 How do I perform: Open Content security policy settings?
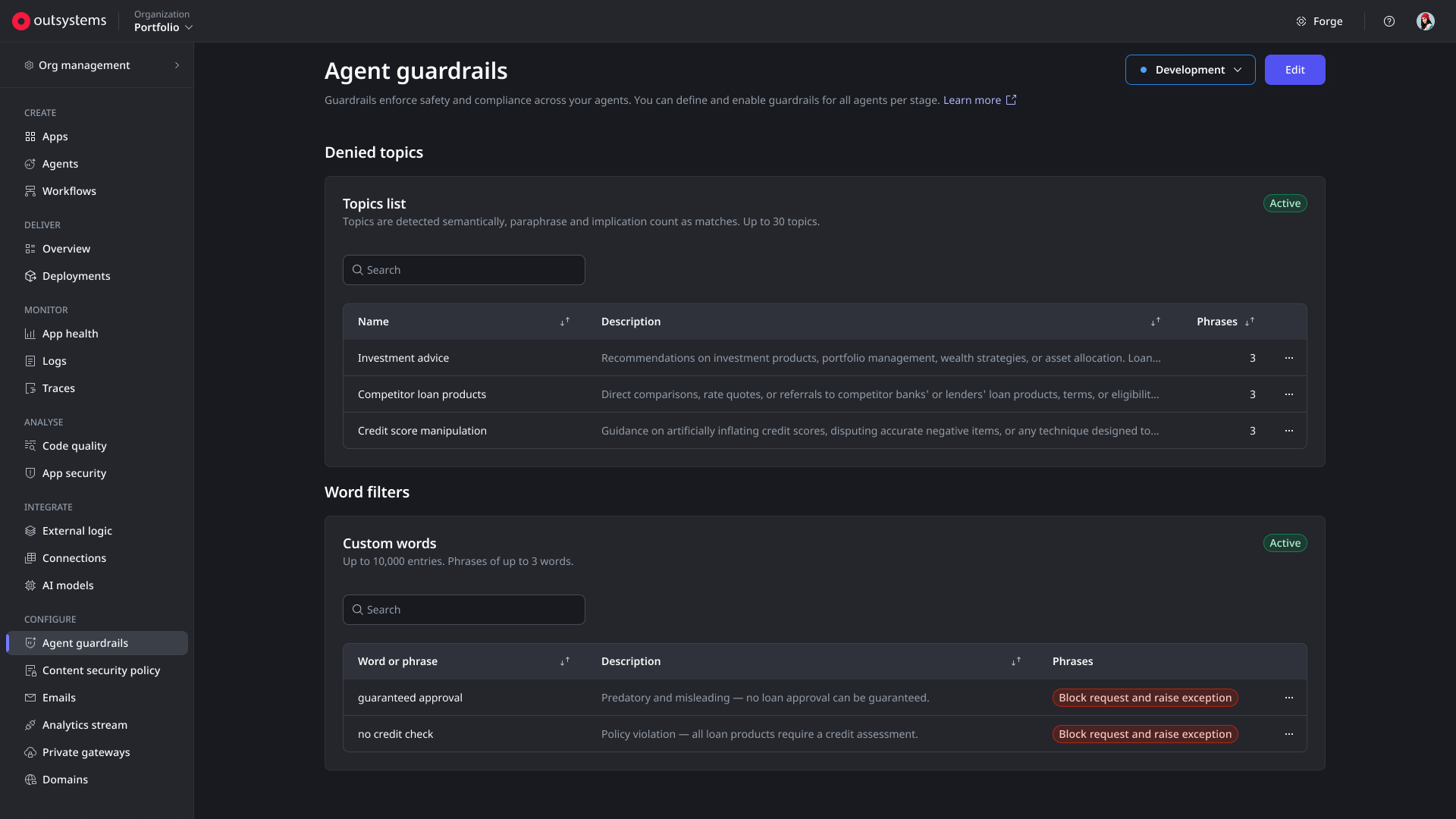point(97,670)
